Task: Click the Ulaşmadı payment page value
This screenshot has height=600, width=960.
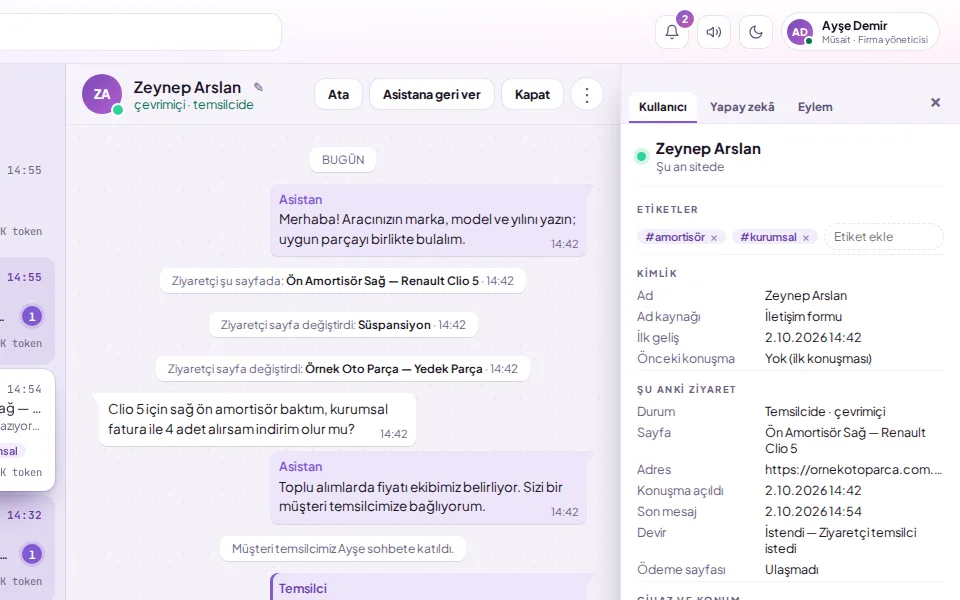Action: [791, 569]
